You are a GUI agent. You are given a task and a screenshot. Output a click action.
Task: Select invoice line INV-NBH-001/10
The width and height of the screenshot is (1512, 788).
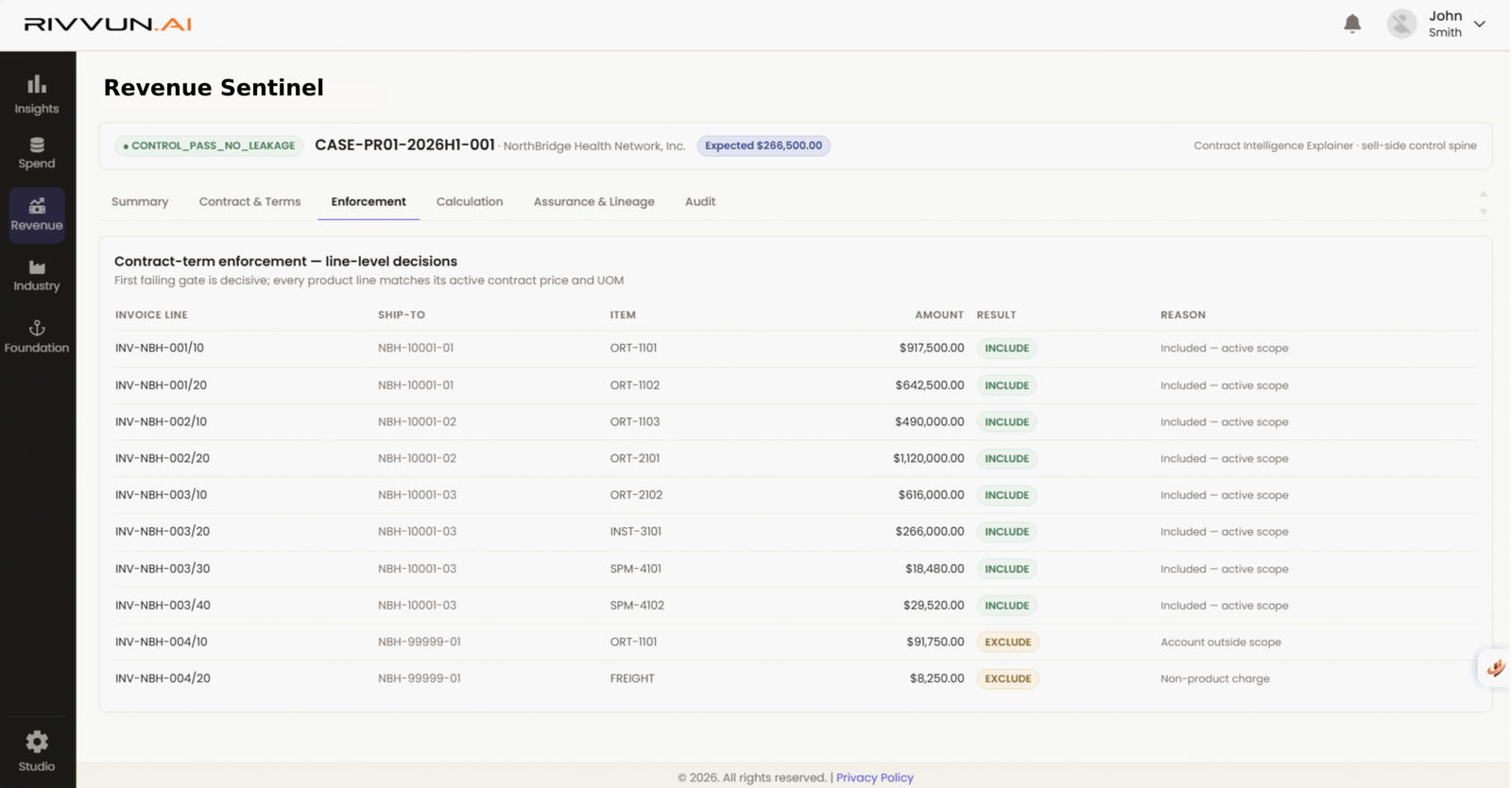(160, 348)
